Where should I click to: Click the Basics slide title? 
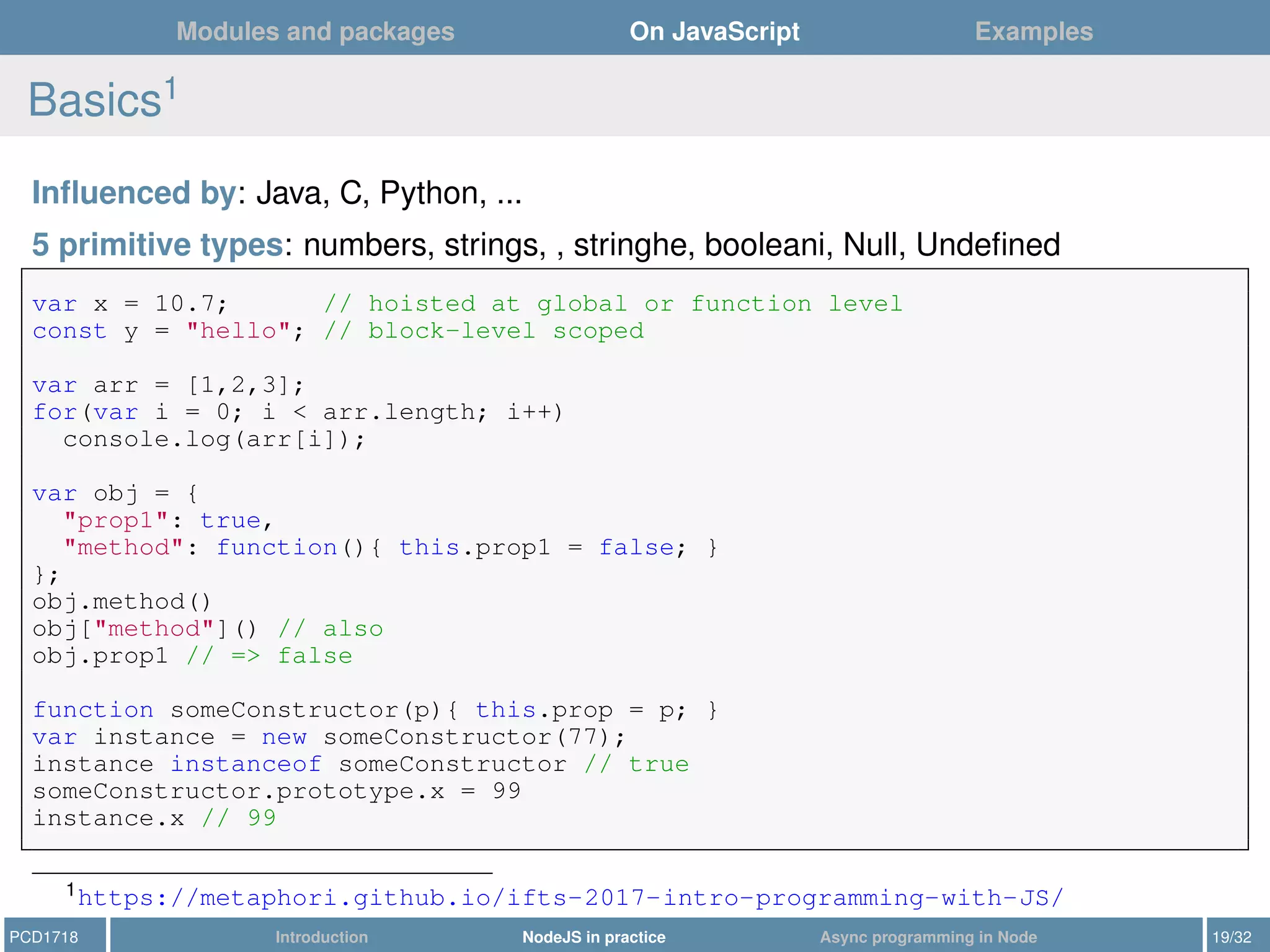pos(95,99)
